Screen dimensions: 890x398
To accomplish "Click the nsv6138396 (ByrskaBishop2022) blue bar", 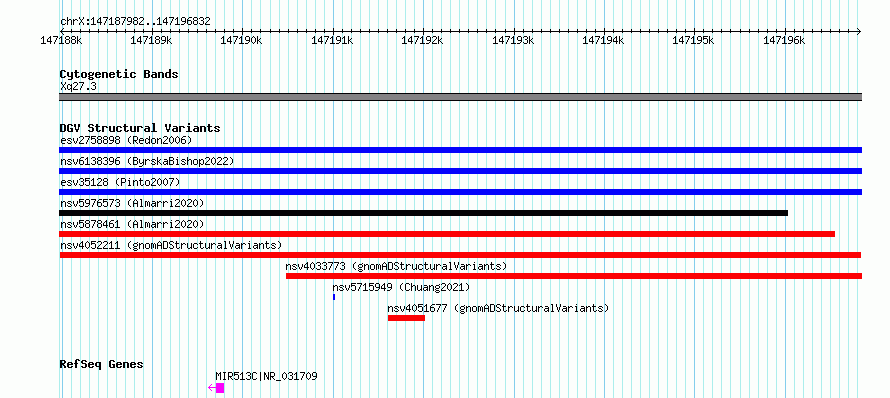I will pos(460,171).
